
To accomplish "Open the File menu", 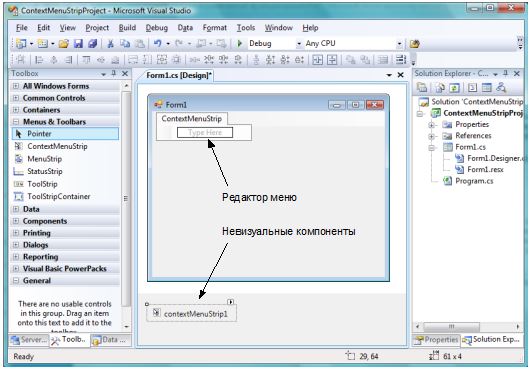I will tap(22, 28).
